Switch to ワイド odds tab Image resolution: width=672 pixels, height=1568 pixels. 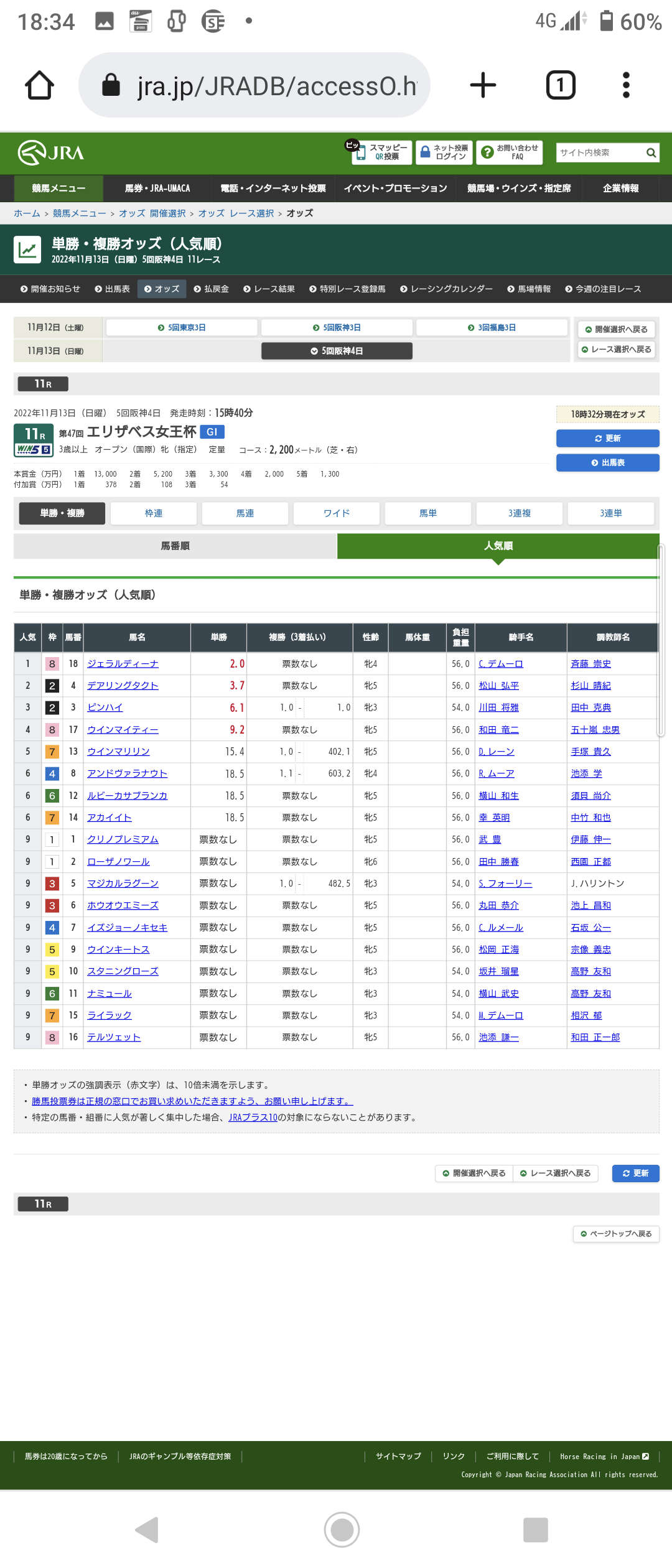point(337,513)
